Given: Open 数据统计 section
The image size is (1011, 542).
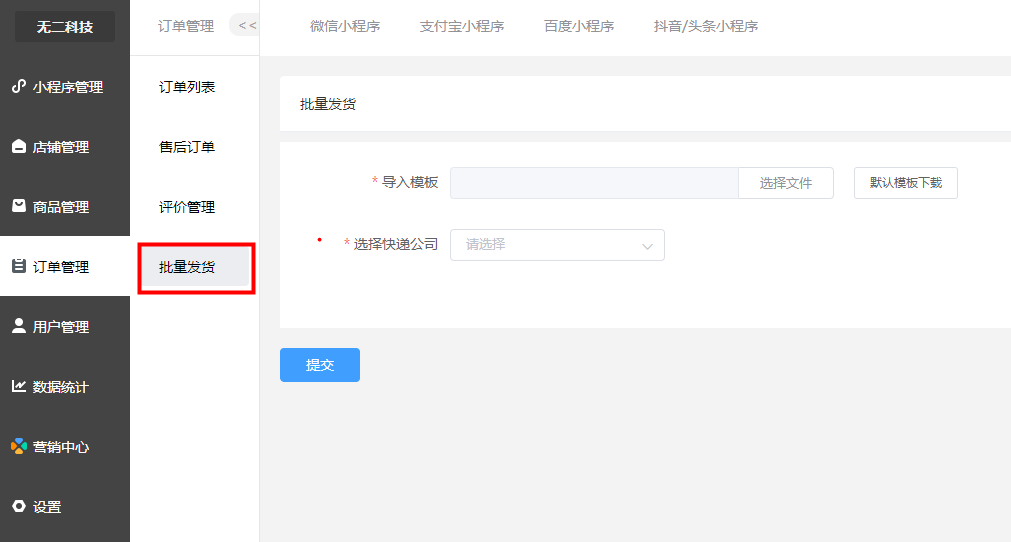Looking at the screenshot, I should point(64,386).
